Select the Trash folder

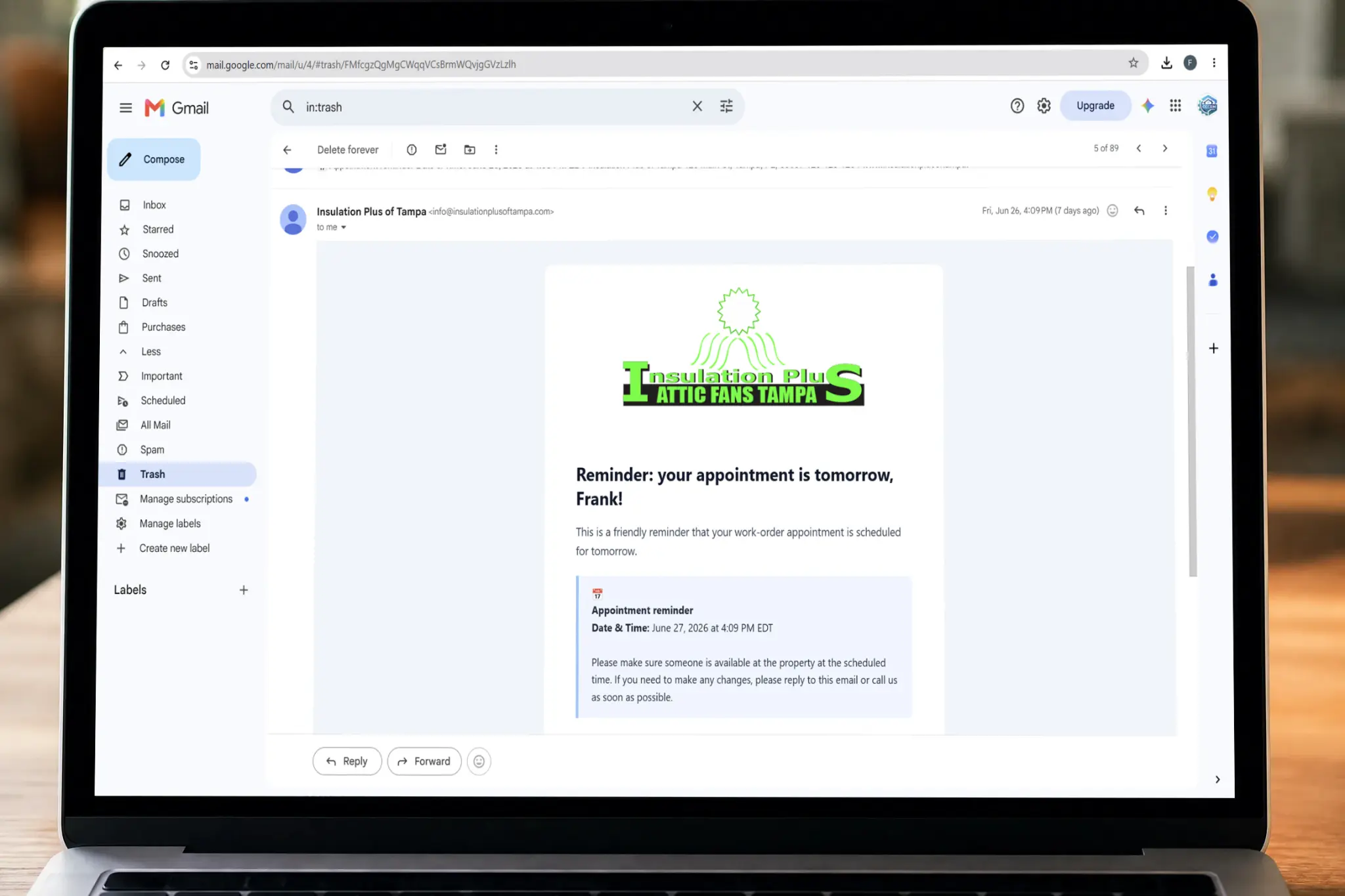177,474
